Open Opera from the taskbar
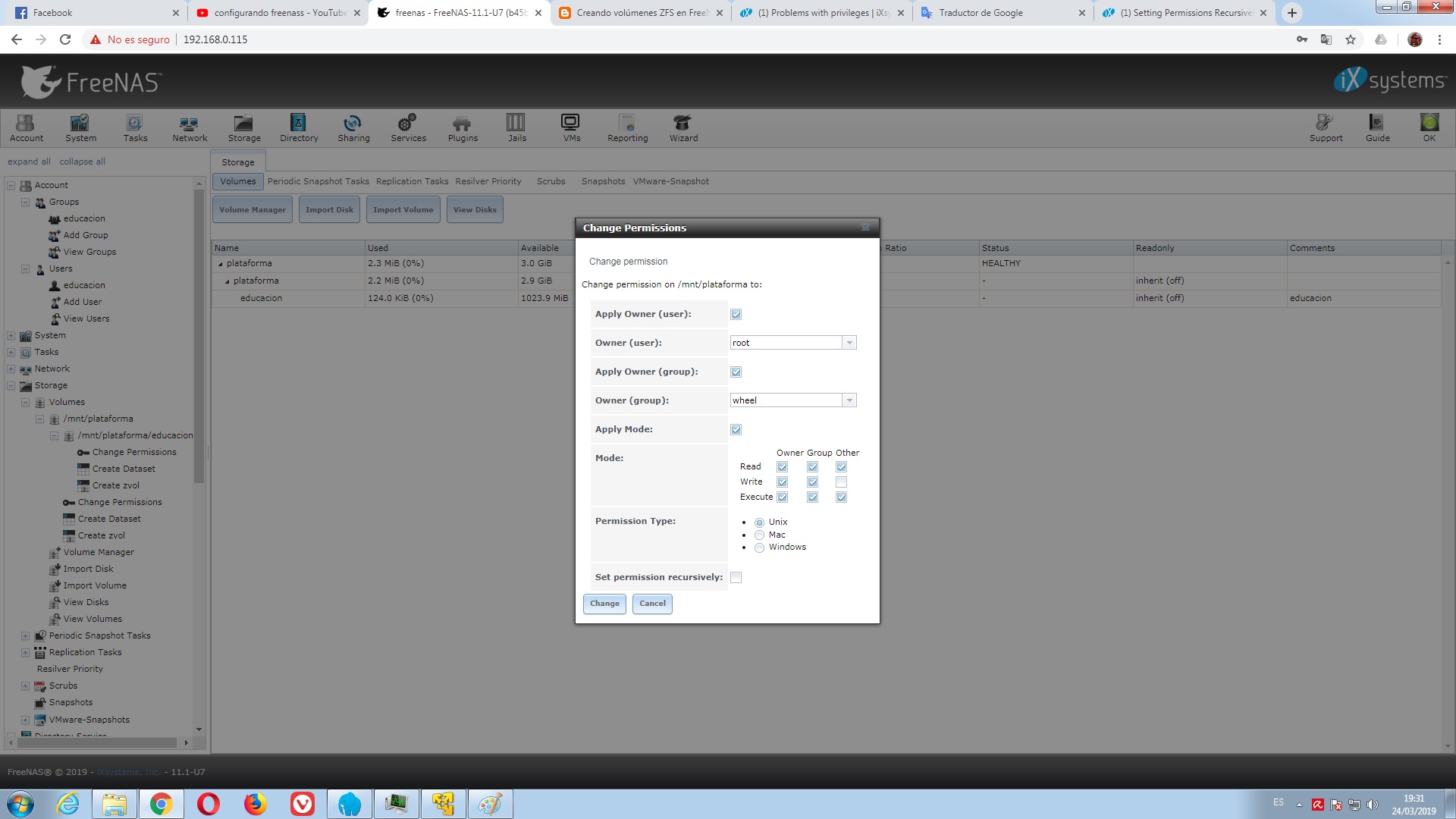 coord(208,804)
